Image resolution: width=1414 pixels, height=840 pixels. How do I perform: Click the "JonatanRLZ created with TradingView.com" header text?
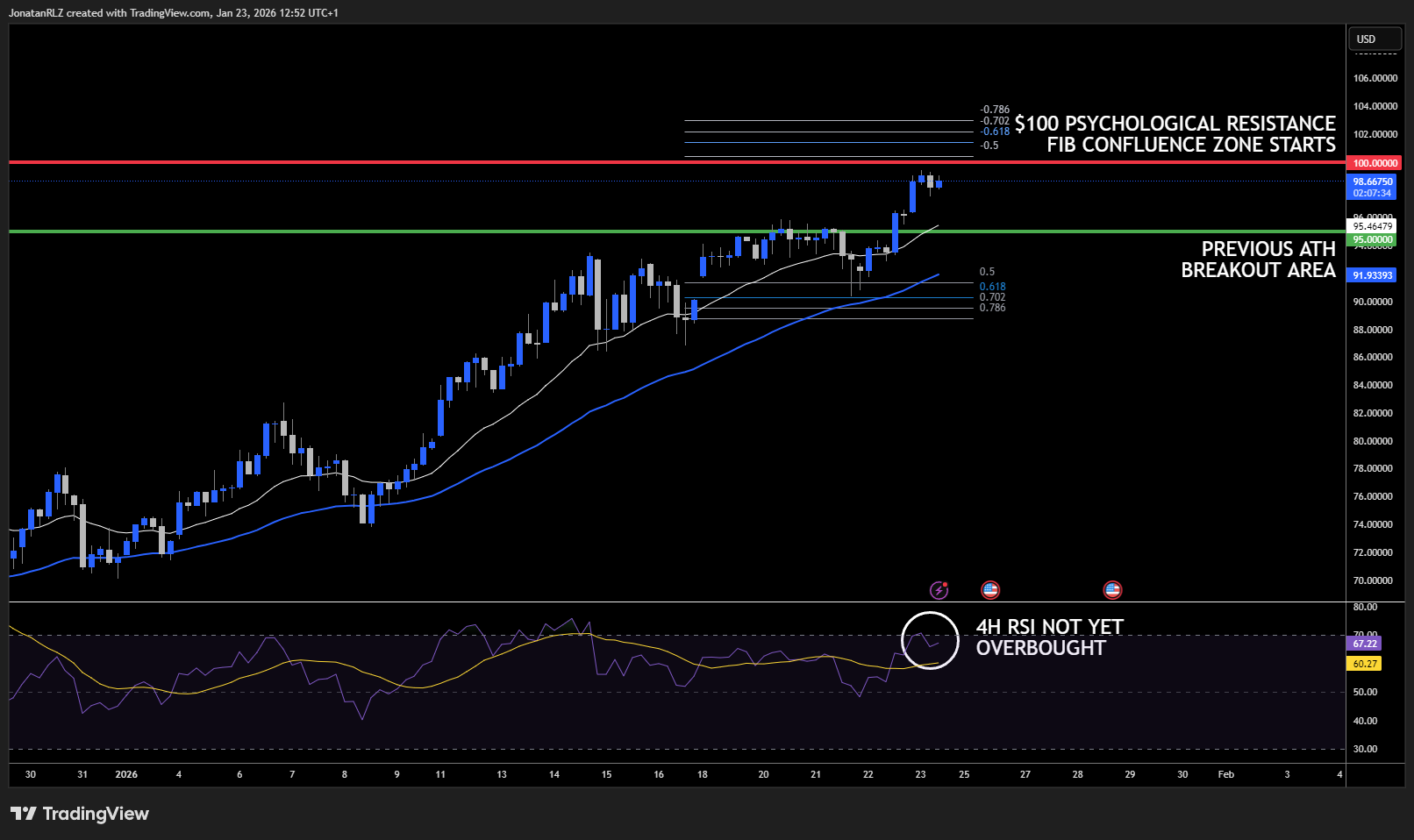(174, 13)
